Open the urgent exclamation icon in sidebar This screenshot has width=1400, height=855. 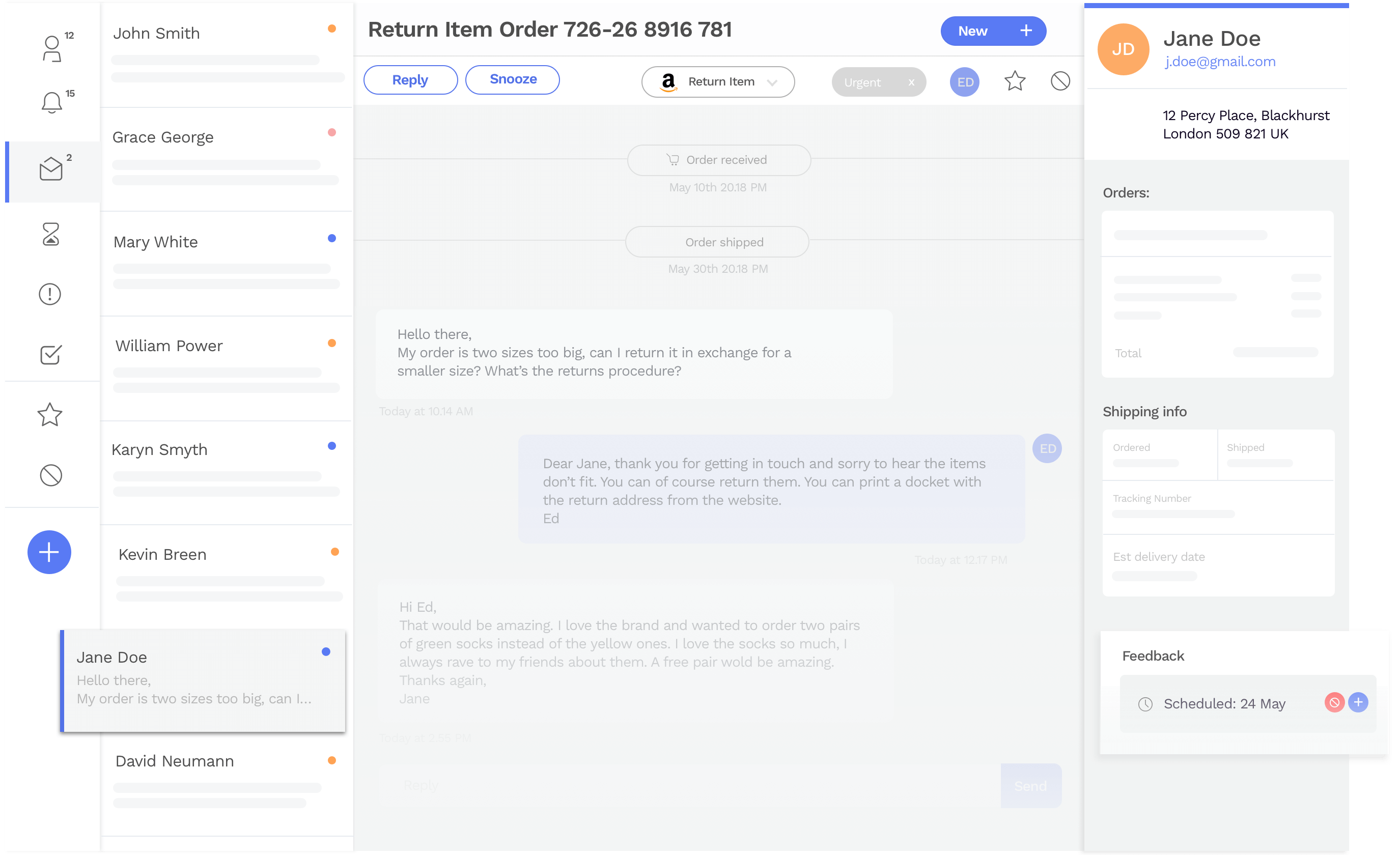(50, 294)
